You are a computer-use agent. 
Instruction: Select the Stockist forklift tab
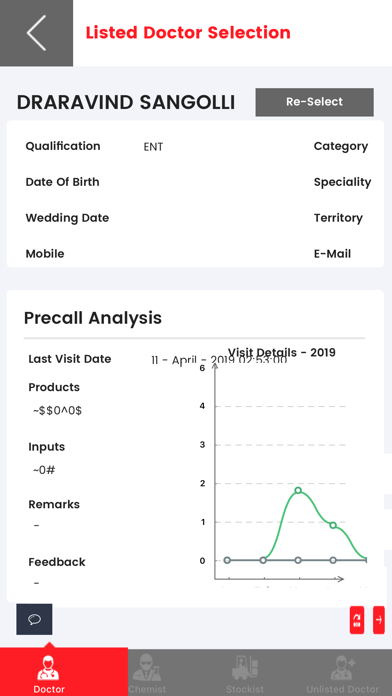coord(245,672)
